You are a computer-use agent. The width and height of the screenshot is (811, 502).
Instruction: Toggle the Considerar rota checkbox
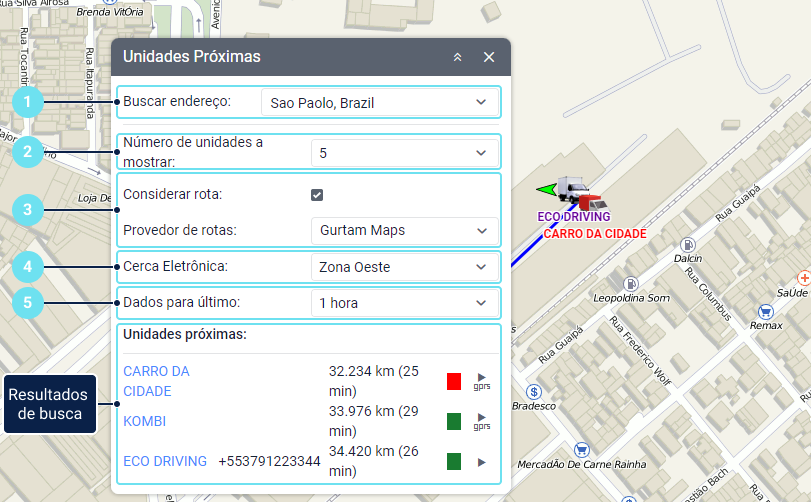click(x=317, y=195)
